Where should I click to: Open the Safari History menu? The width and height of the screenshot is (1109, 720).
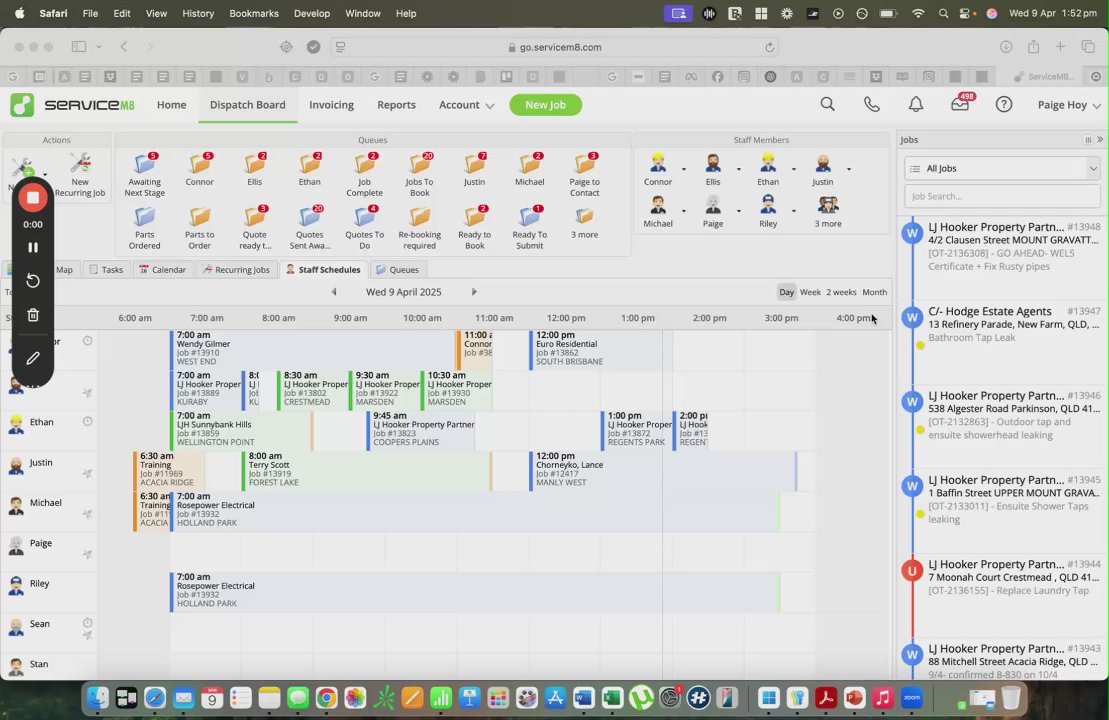pyautogui.click(x=197, y=13)
